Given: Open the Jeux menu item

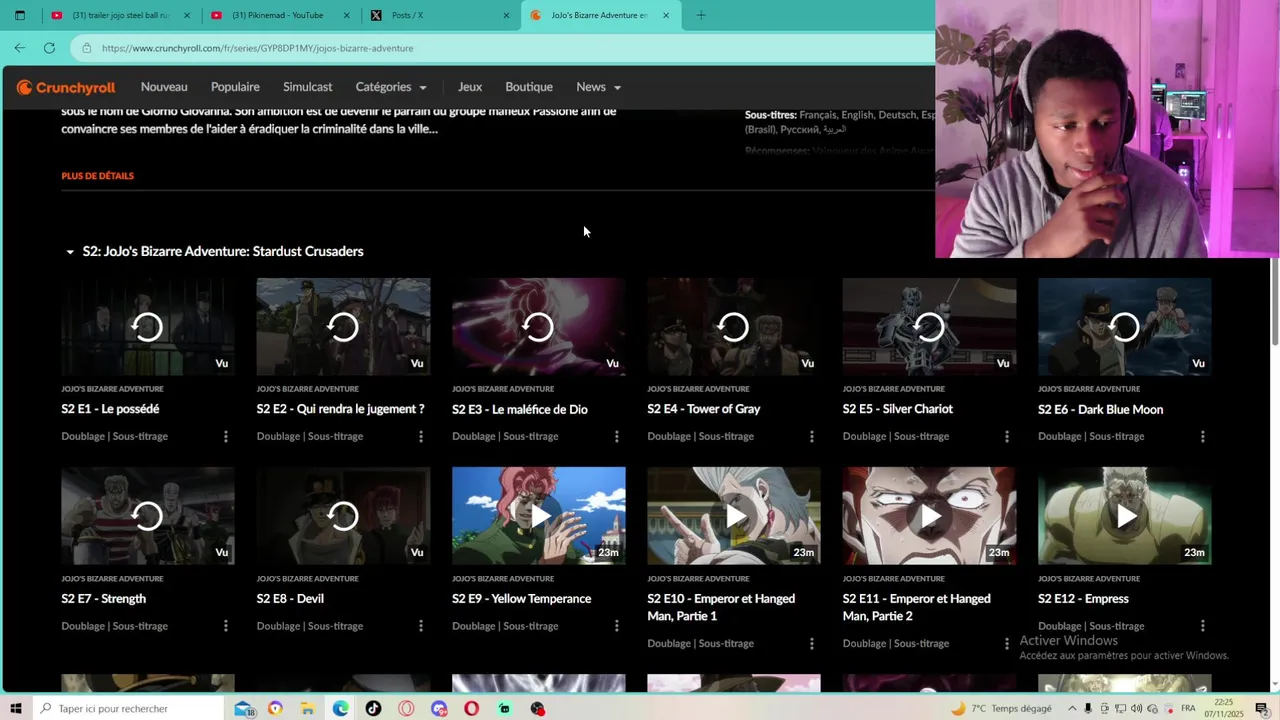Looking at the screenshot, I should coord(470,87).
